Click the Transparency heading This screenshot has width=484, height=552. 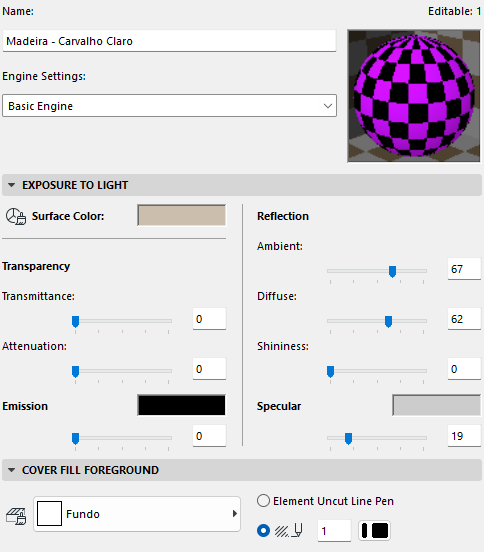click(36, 266)
